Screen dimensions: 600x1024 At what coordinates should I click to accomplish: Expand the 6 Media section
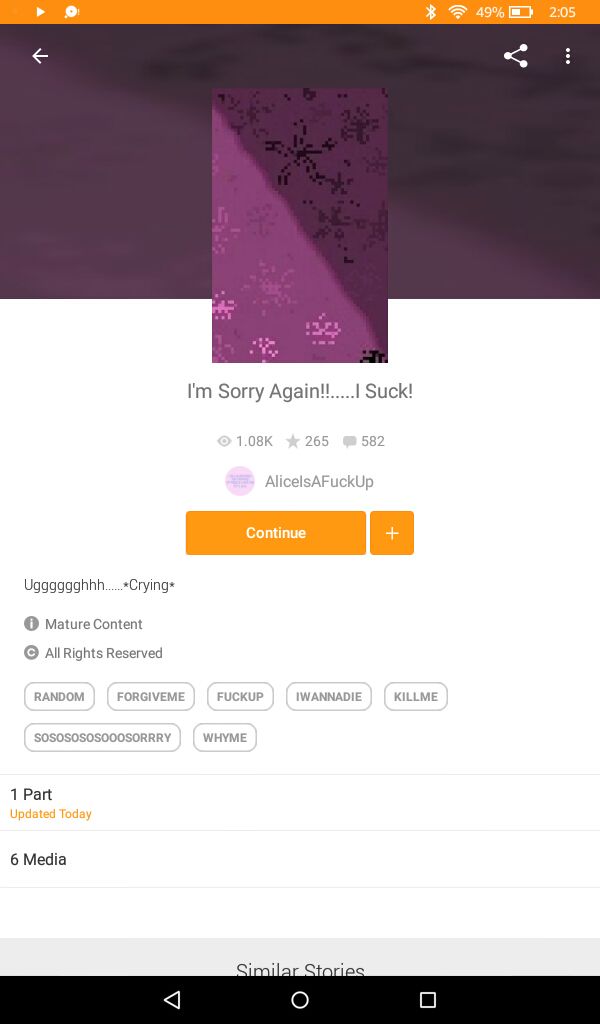coord(300,859)
